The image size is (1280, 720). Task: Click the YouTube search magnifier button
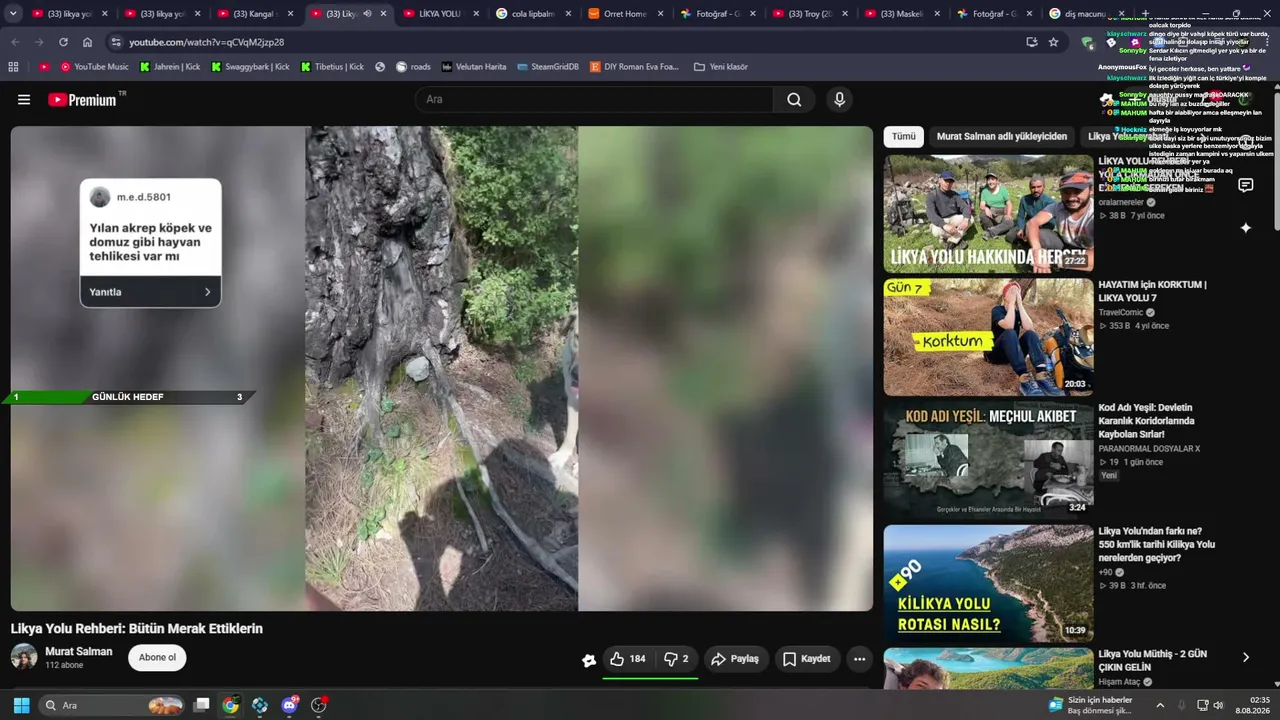pyautogui.click(x=794, y=99)
